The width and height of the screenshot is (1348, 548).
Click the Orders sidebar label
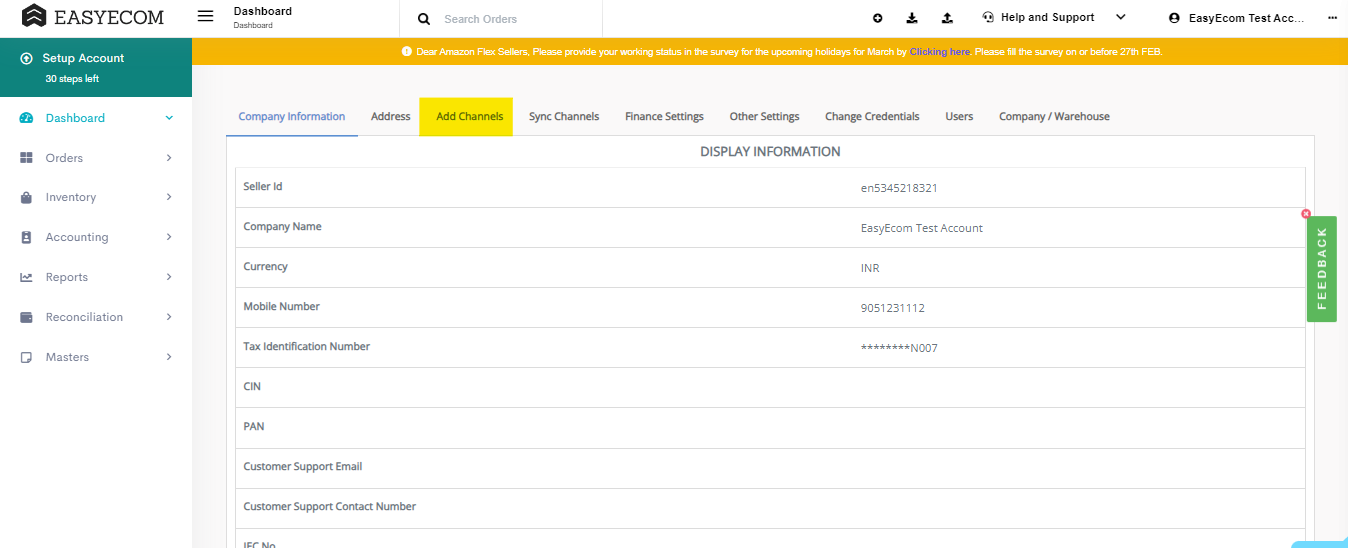pyautogui.click(x=64, y=158)
